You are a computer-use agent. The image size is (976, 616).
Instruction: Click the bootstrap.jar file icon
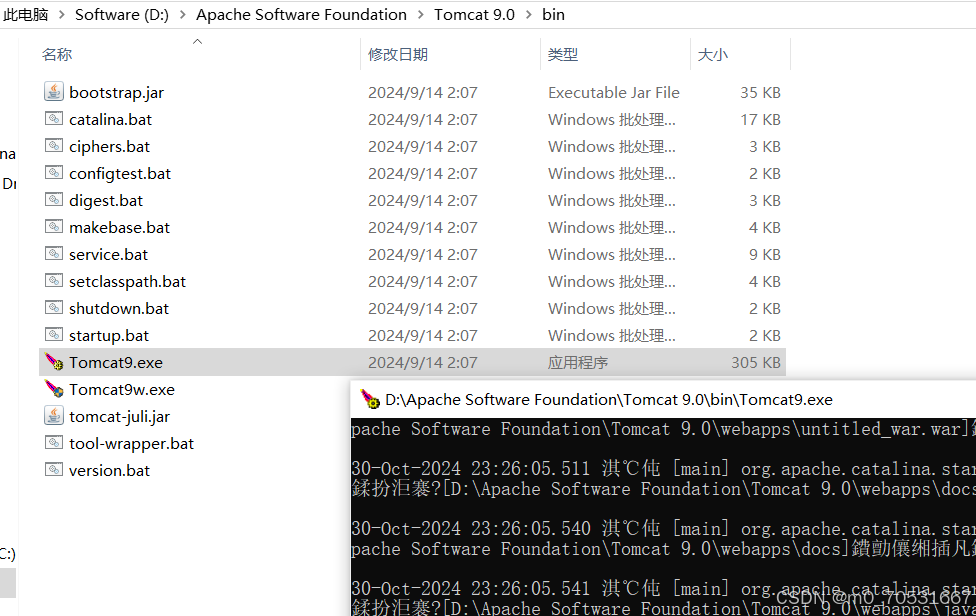point(54,92)
